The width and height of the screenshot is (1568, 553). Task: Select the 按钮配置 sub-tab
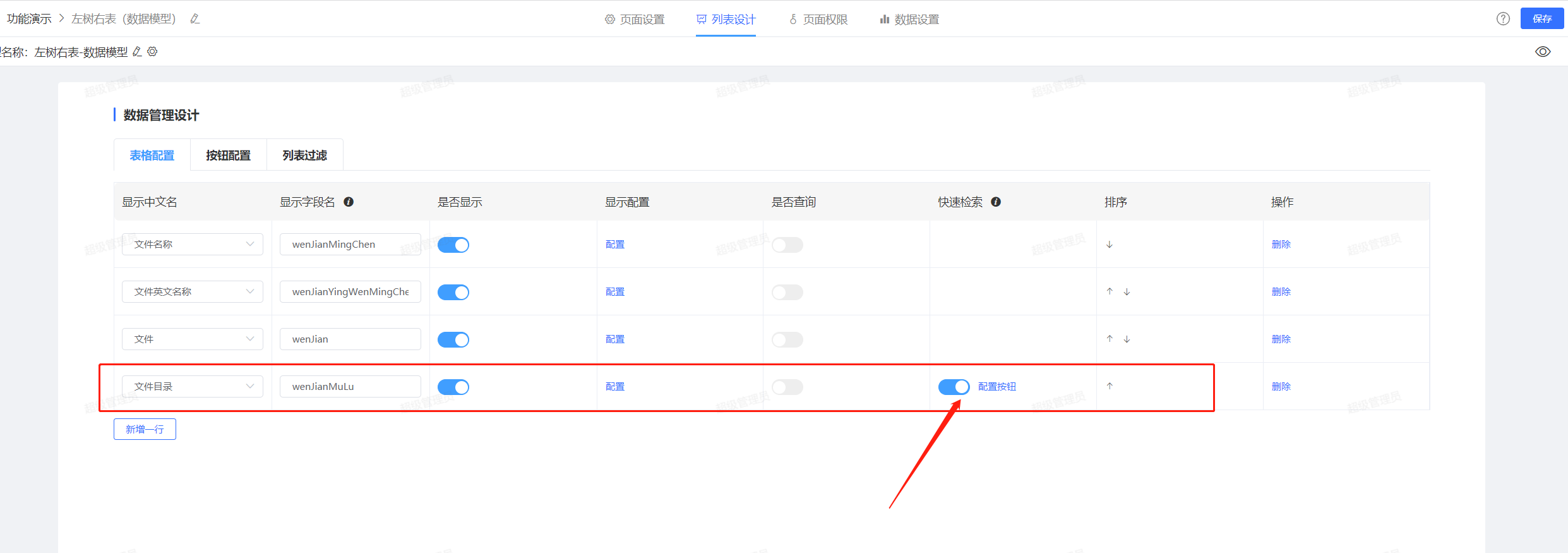pos(229,155)
